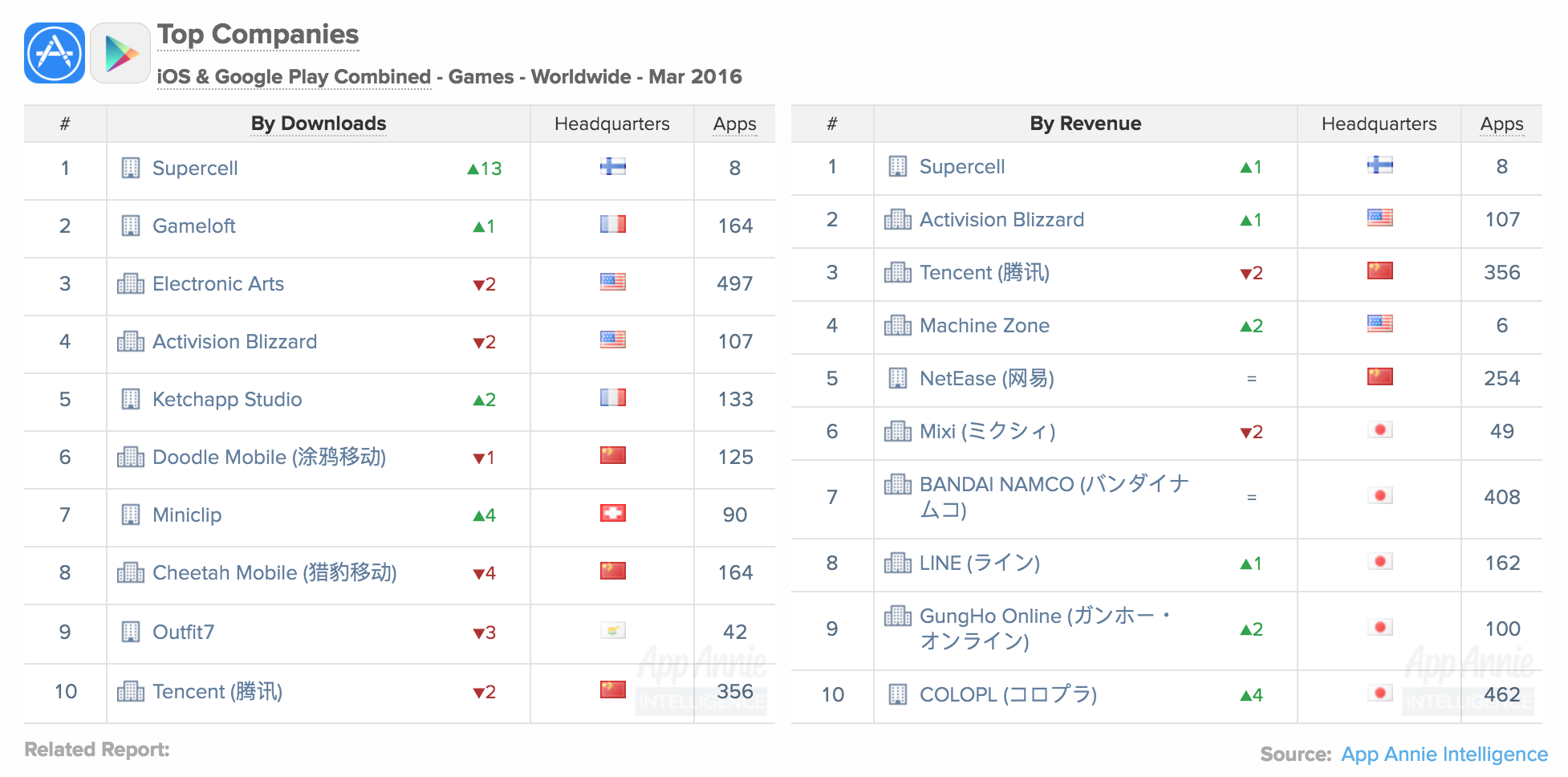Image resolution: width=1568 pixels, height=777 pixels.
Task: Open Outfit7 company link
Action: click(x=184, y=633)
